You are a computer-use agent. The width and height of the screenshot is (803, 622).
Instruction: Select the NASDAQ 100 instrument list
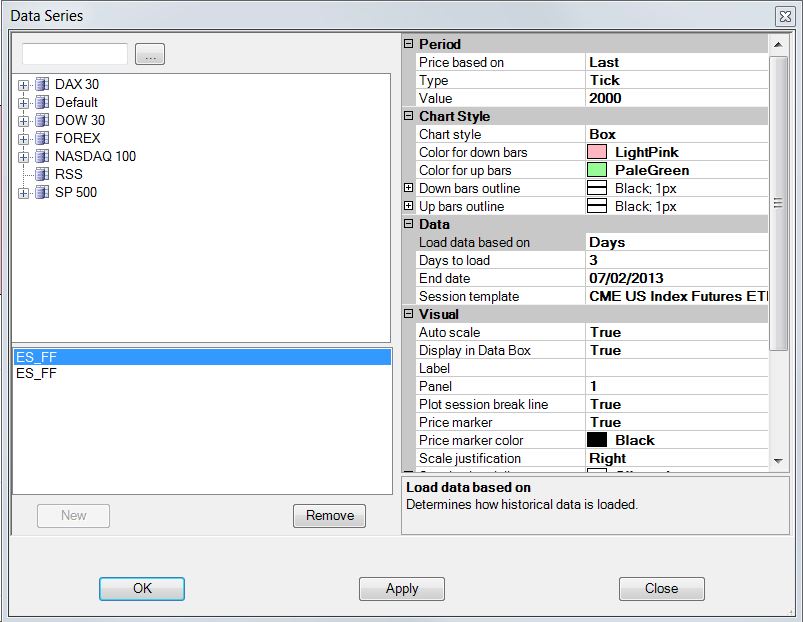pos(95,156)
